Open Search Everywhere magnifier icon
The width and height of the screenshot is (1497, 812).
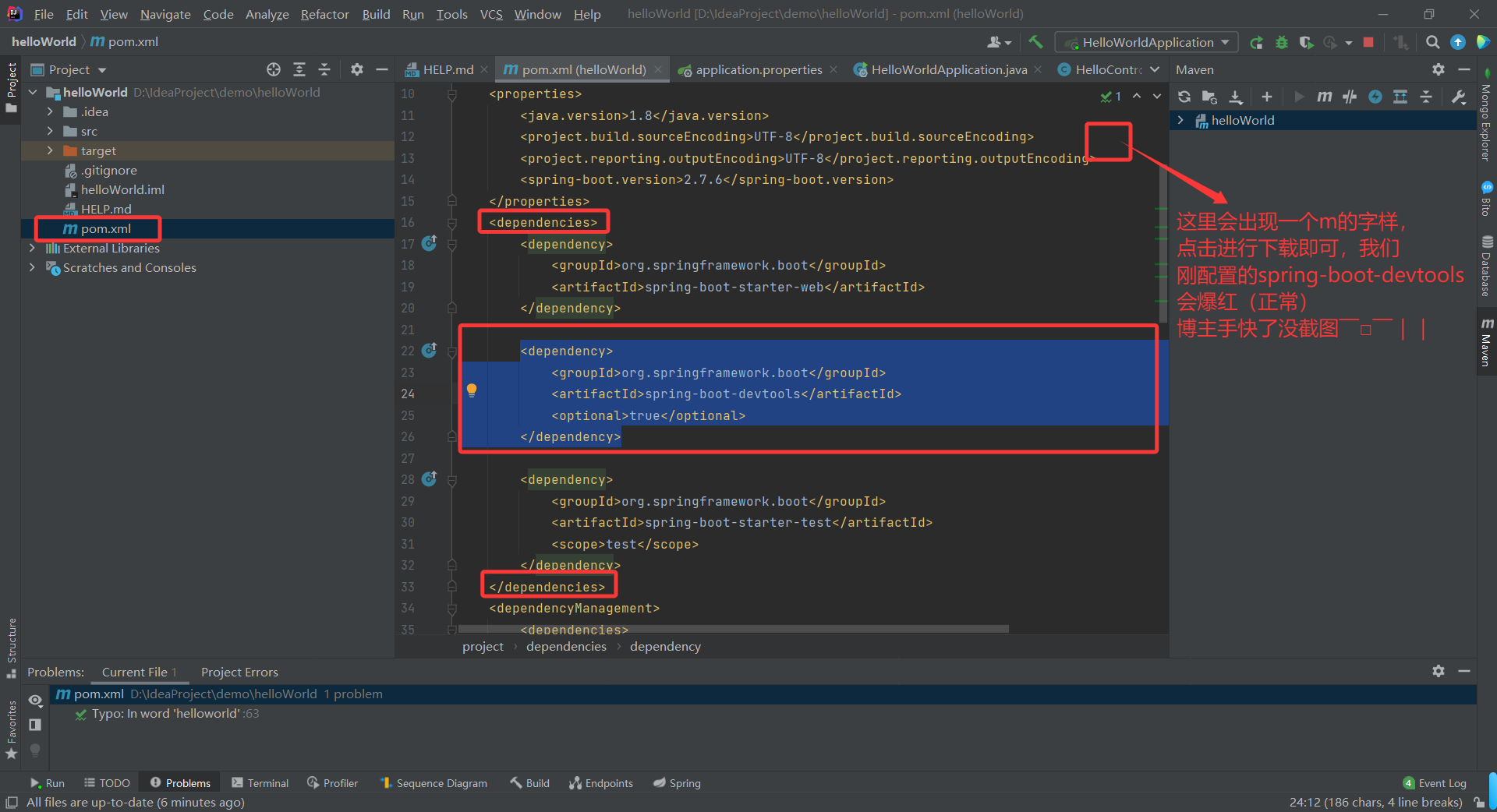pyautogui.click(x=1432, y=42)
